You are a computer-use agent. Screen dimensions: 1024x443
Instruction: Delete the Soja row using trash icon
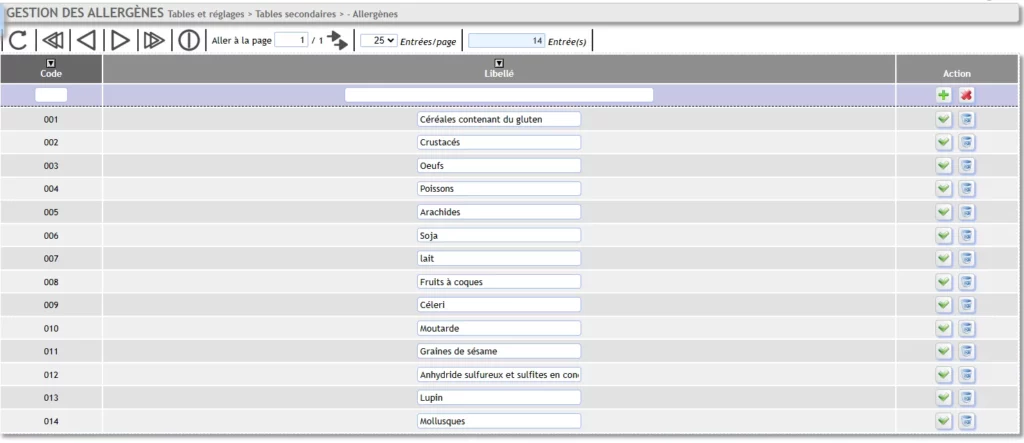966,235
